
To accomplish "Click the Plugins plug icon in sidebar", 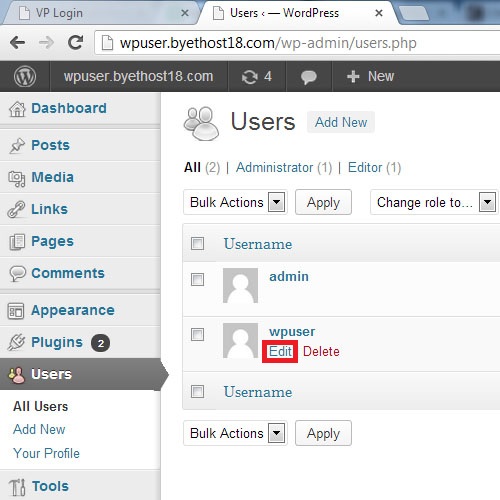I will tap(16, 342).
